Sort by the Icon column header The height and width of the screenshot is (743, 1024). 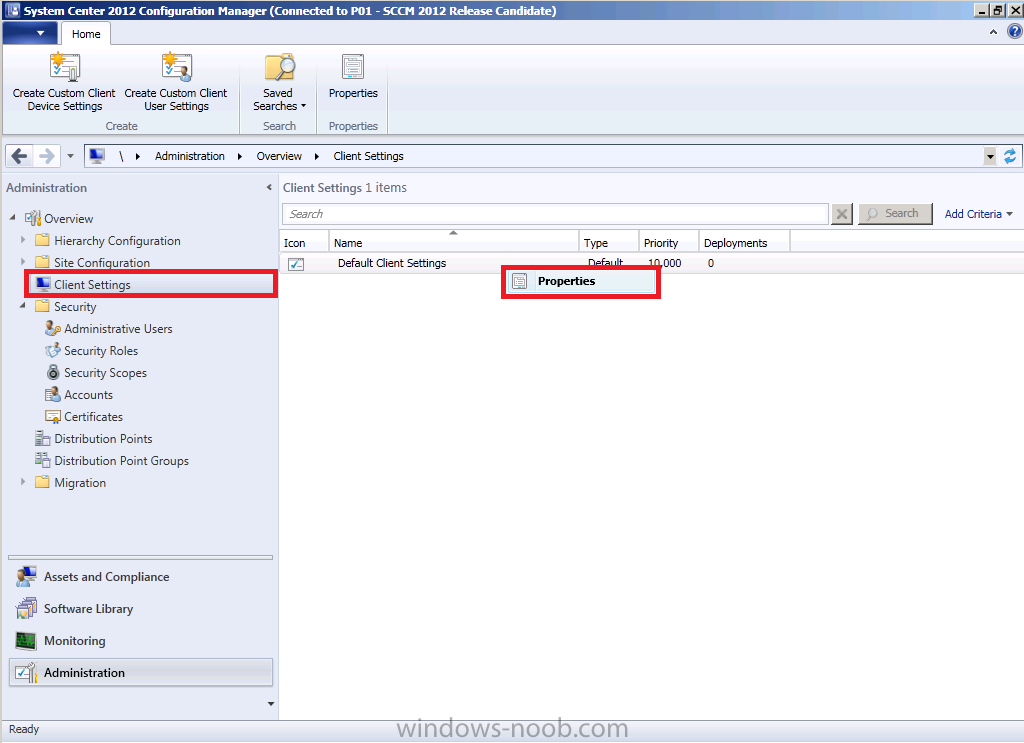tap(304, 242)
